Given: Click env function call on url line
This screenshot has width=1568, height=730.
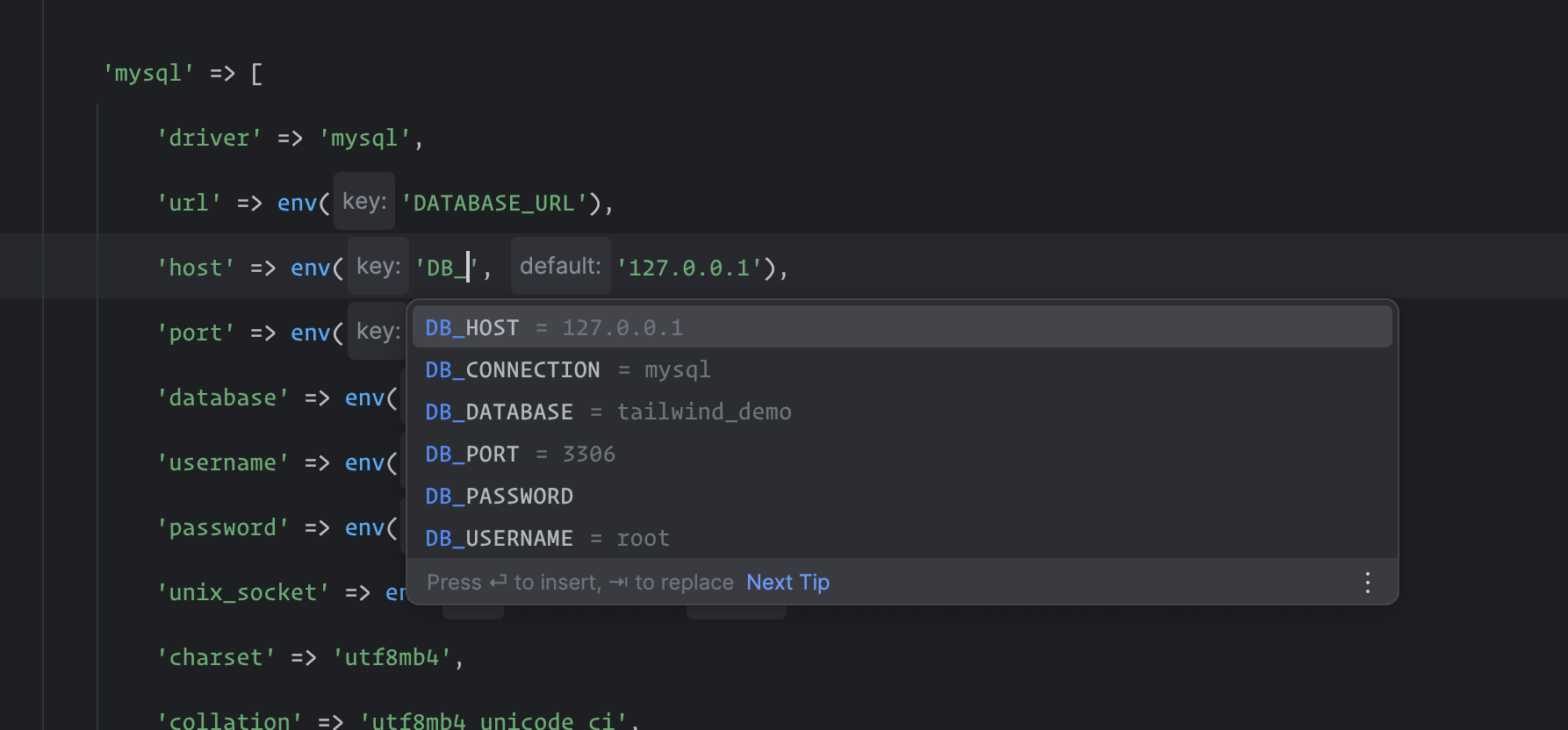Looking at the screenshot, I should pyautogui.click(x=297, y=203).
